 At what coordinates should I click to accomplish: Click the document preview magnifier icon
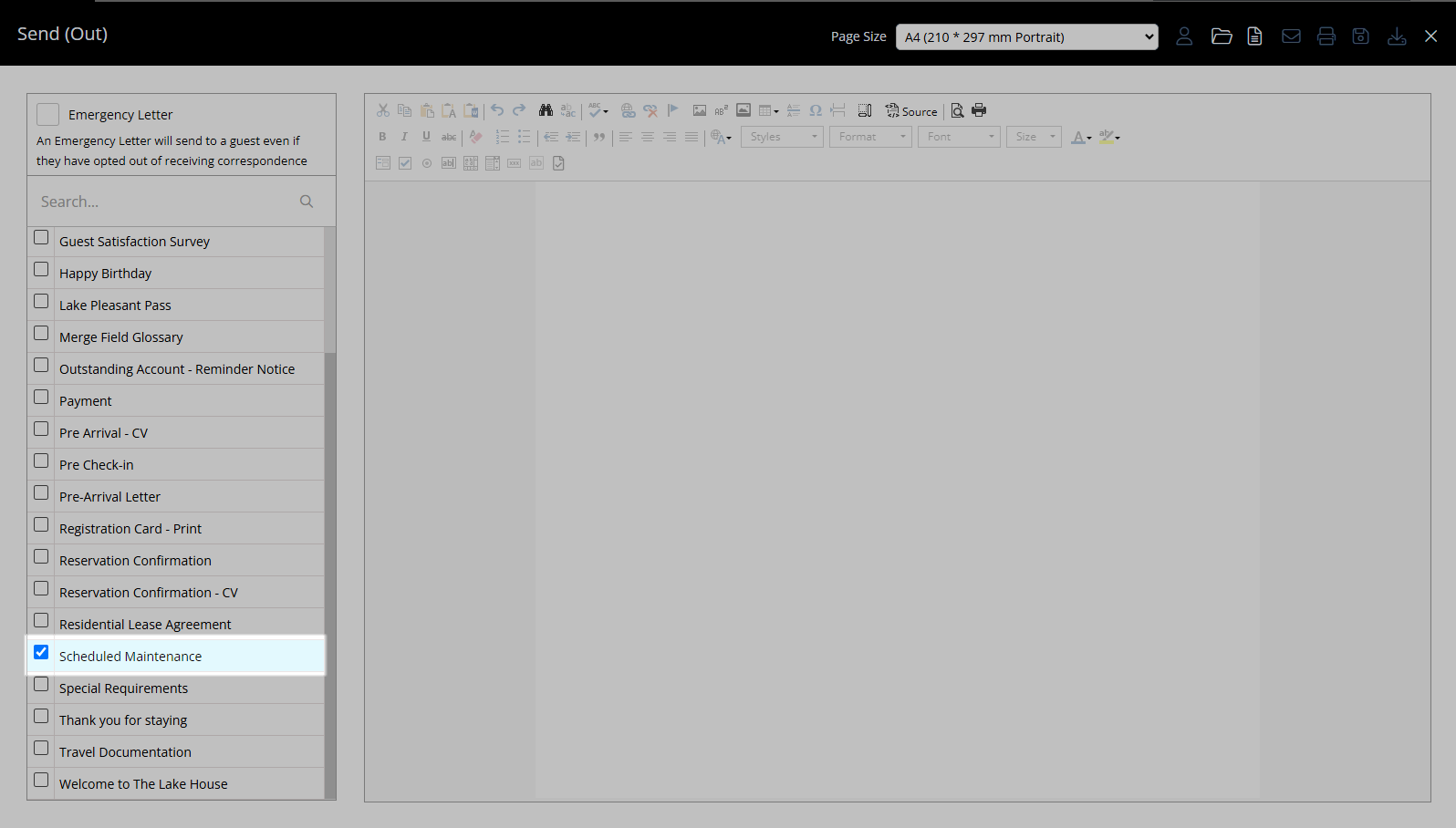[x=957, y=110]
